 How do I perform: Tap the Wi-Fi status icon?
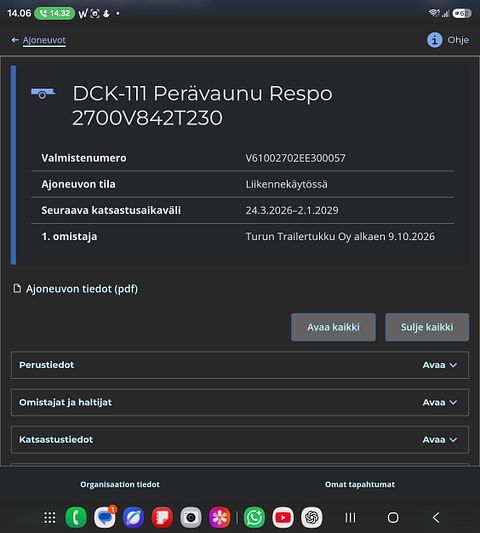click(x=434, y=13)
